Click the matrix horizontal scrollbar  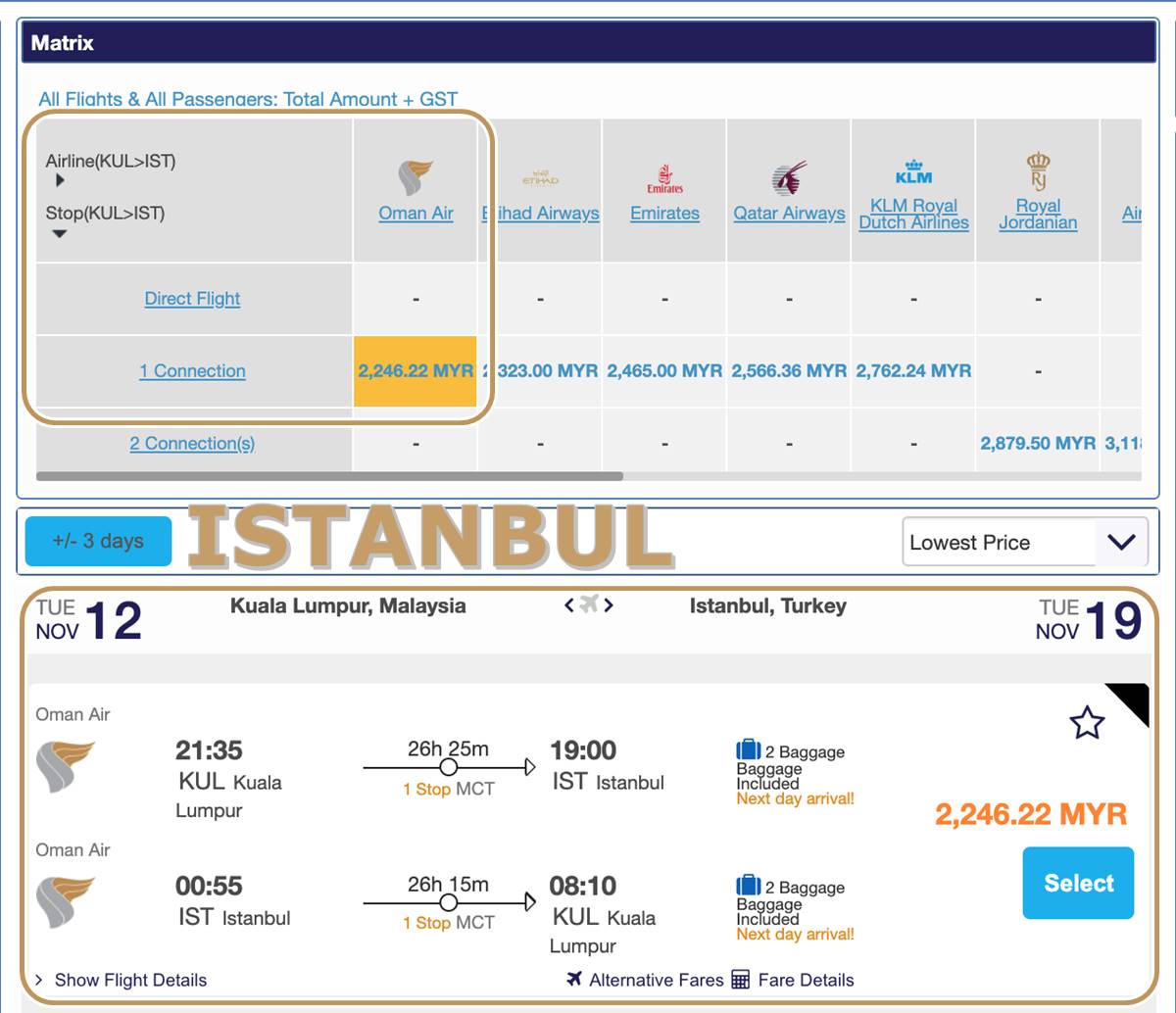point(329,477)
